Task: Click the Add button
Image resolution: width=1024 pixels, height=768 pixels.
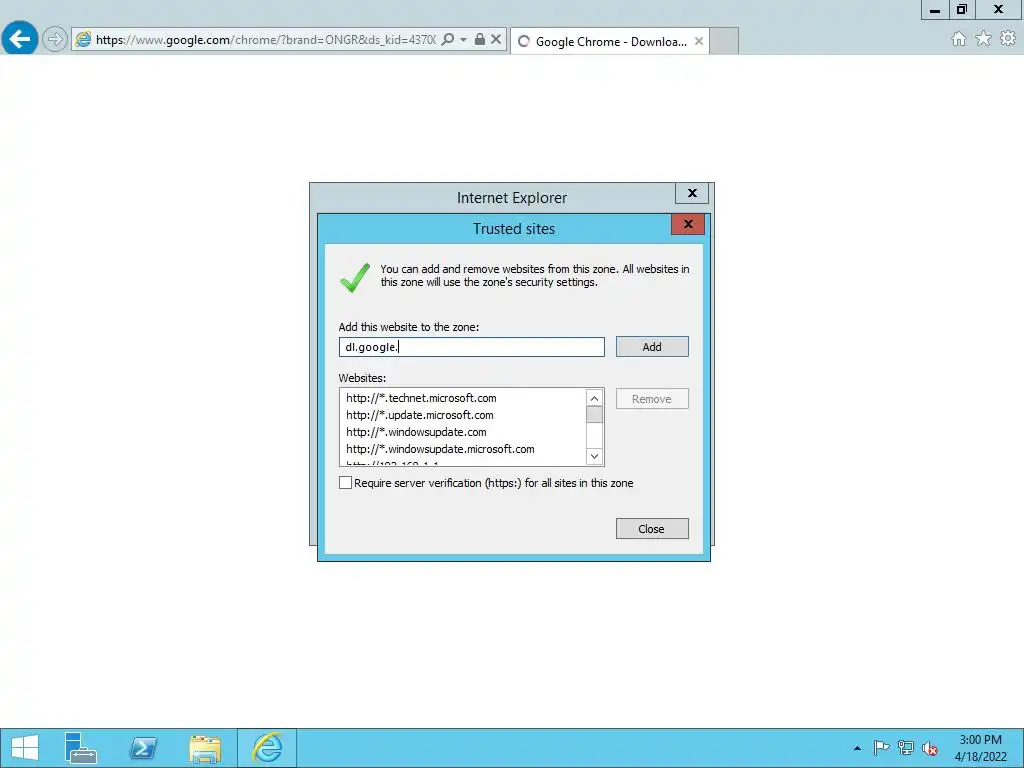Action: (x=652, y=347)
